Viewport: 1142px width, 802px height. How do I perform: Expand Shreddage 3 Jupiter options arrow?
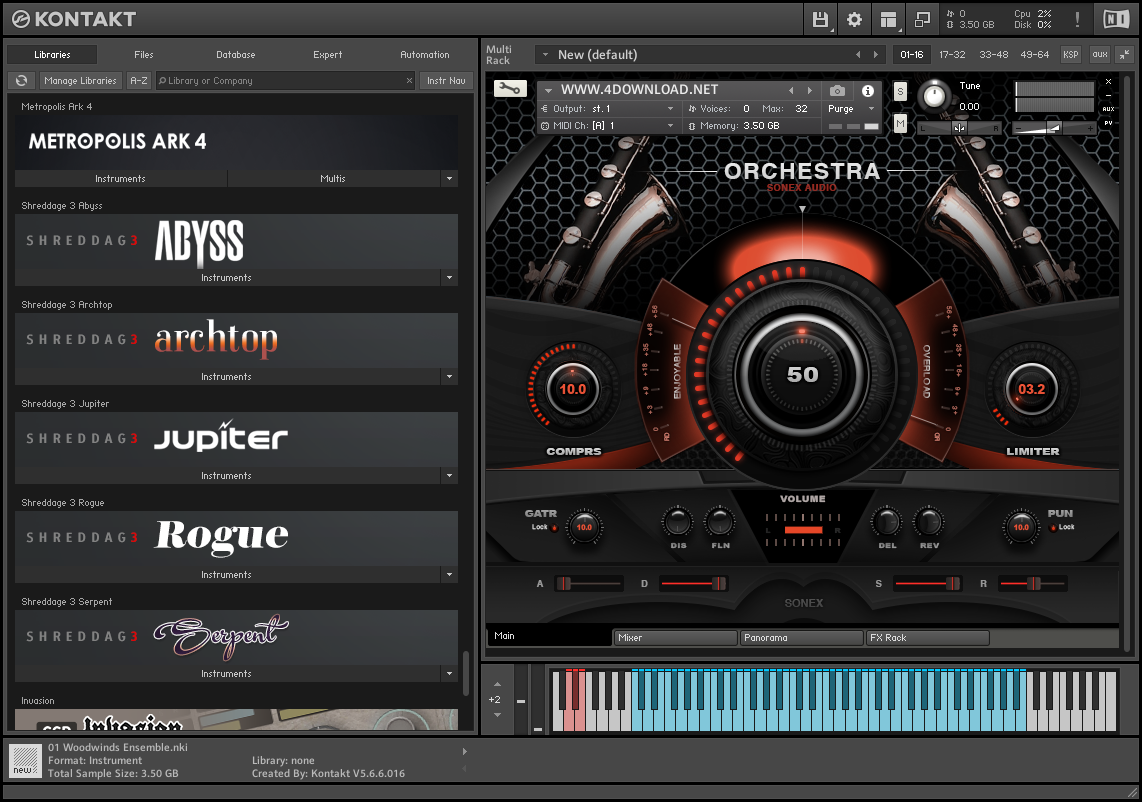pyautogui.click(x=449, y=476)
